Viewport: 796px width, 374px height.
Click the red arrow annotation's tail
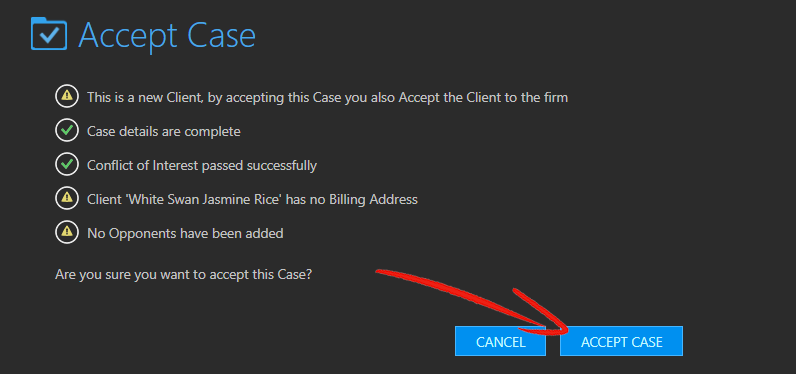[386, 273]
